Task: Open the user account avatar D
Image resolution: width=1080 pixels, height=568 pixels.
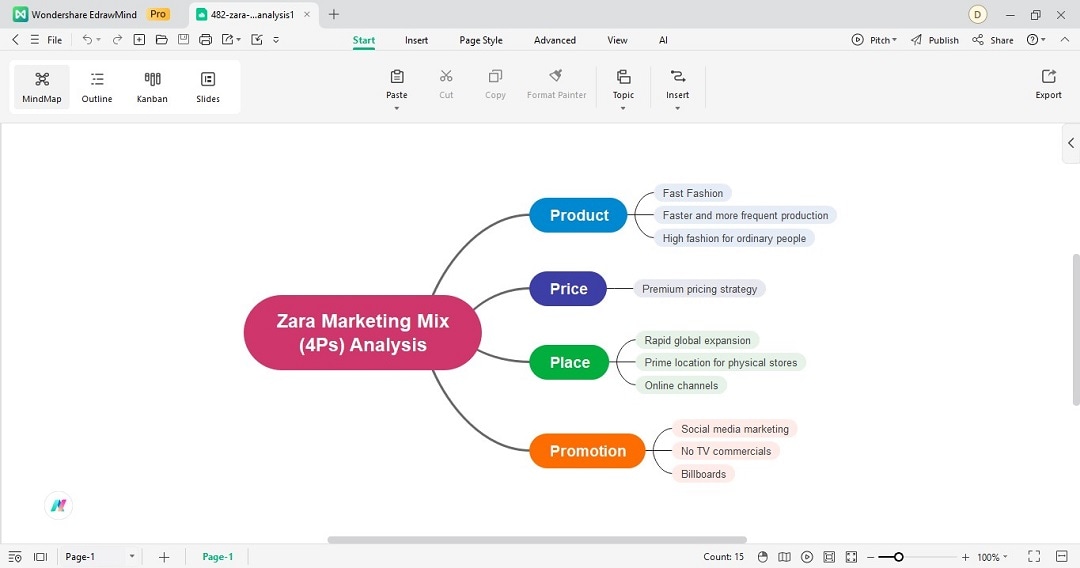Action: click(x=977, y=14)
